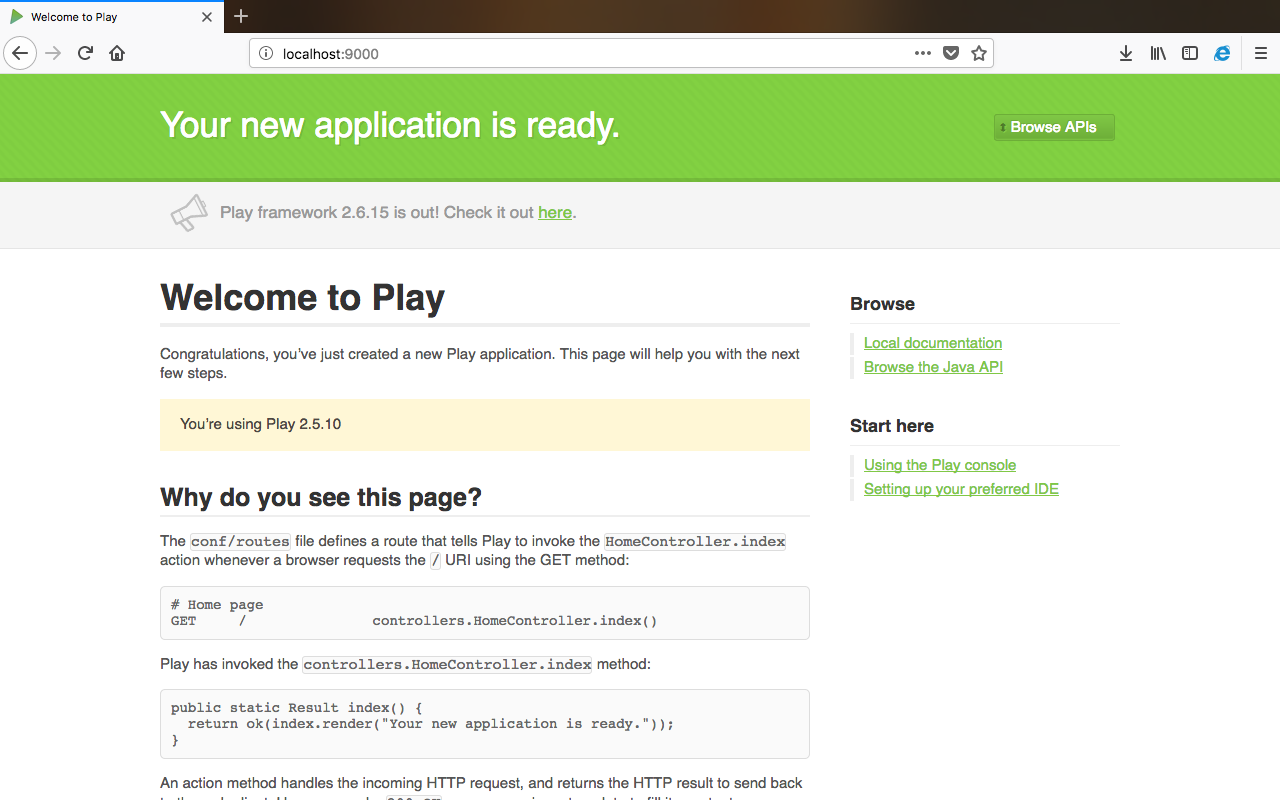Click the Play favicon on the browser tab
The image size is (1280, 800).
click(x=17, y=16)
